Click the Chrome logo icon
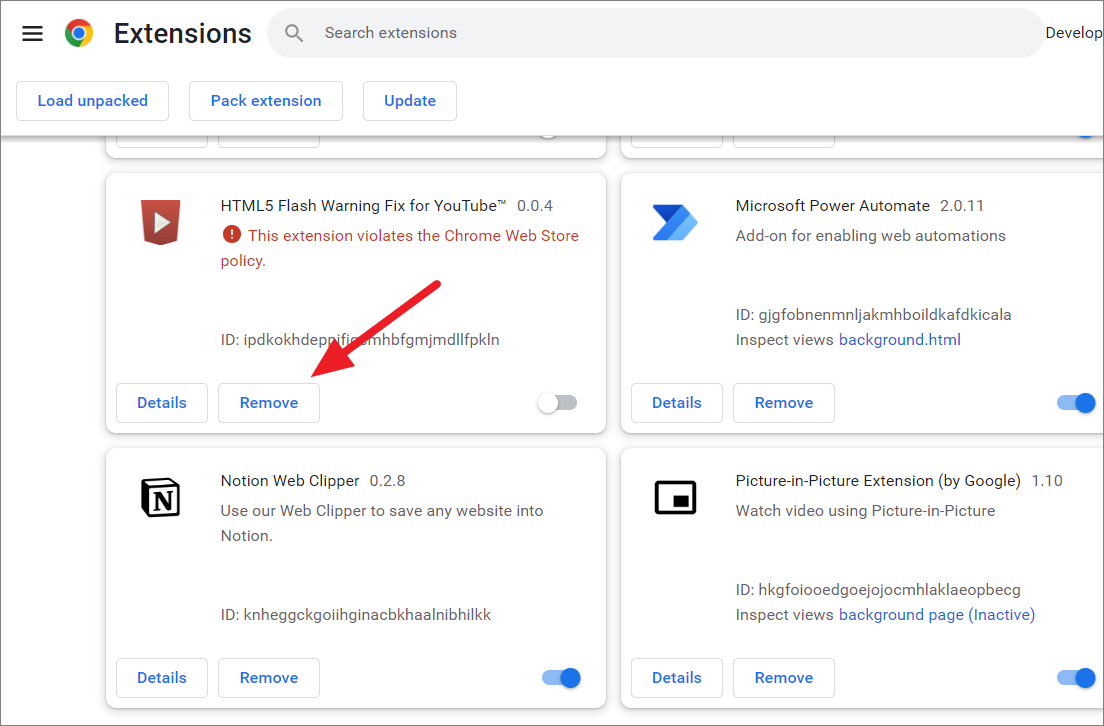This screenshot has height=726, width=1104. 79,33
